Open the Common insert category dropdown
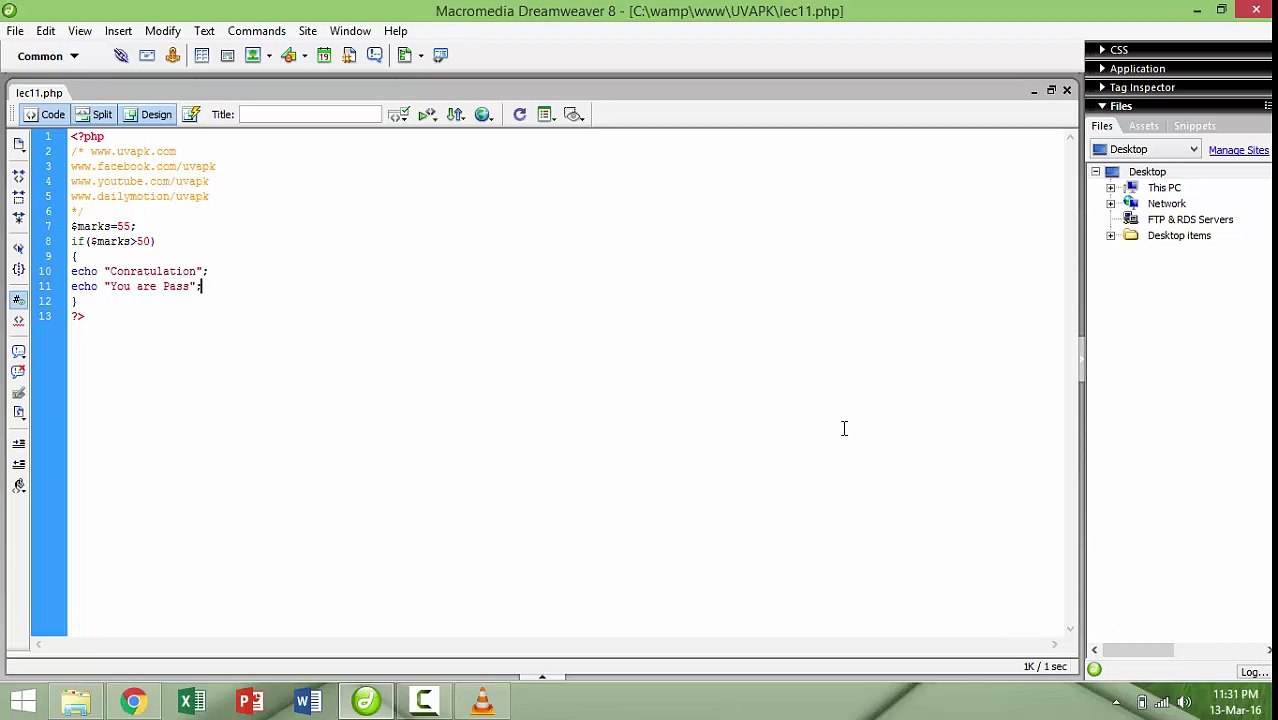1278x720 pixels. coord(47,56)
